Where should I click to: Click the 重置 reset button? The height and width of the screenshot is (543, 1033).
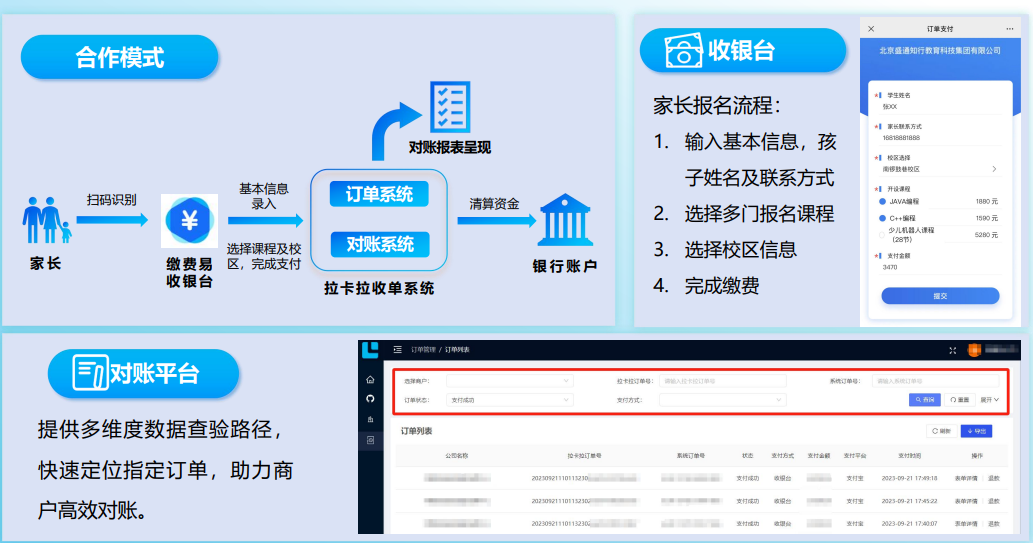point(959,400)
